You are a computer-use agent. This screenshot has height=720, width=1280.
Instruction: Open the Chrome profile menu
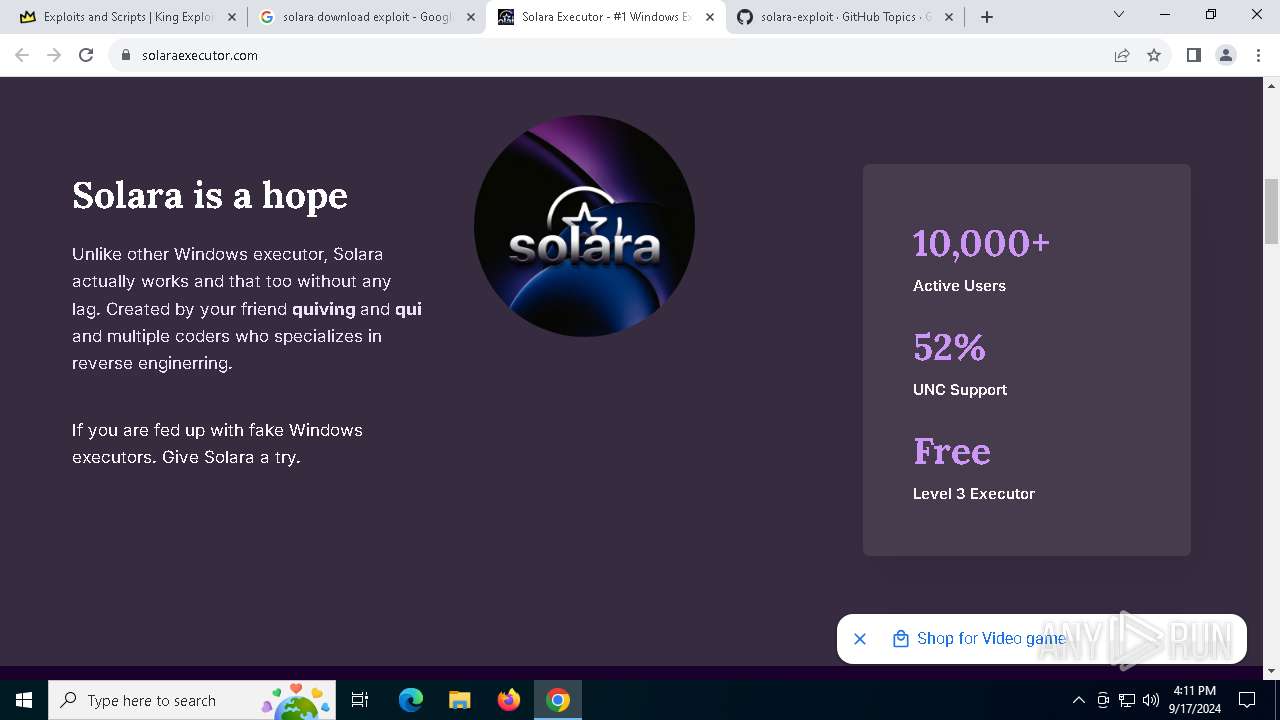(1226, 55)
